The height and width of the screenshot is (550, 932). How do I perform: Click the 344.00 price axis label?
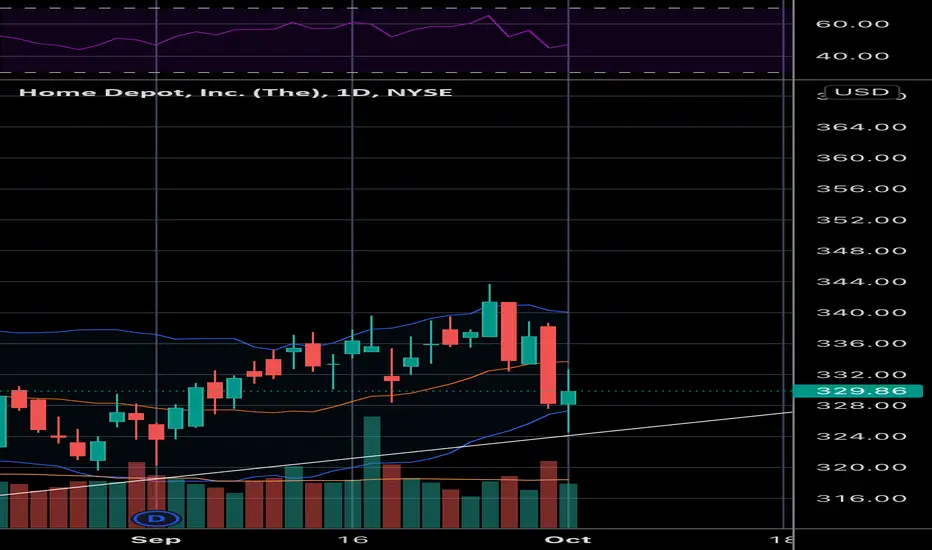click(x=861, y=281)
